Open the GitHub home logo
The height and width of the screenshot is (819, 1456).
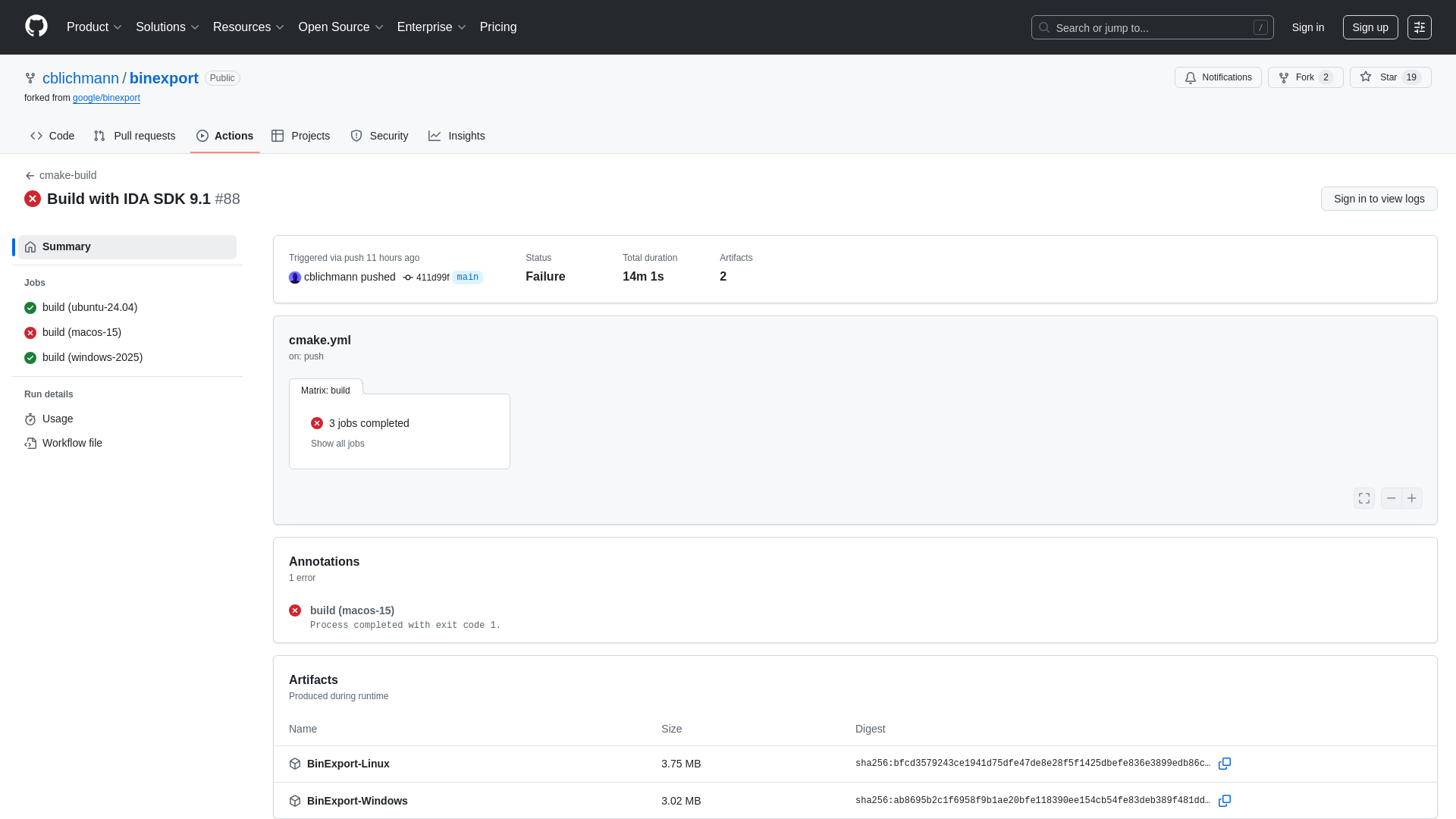pyautogui.click(x=36, y=27)
